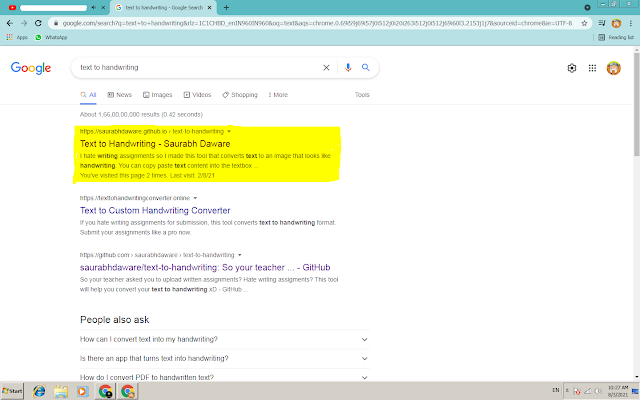Image resolution: width=640 pixels, height=400 pixels.
Task: Open Google apps grid
Action: (x=592, y=68)
